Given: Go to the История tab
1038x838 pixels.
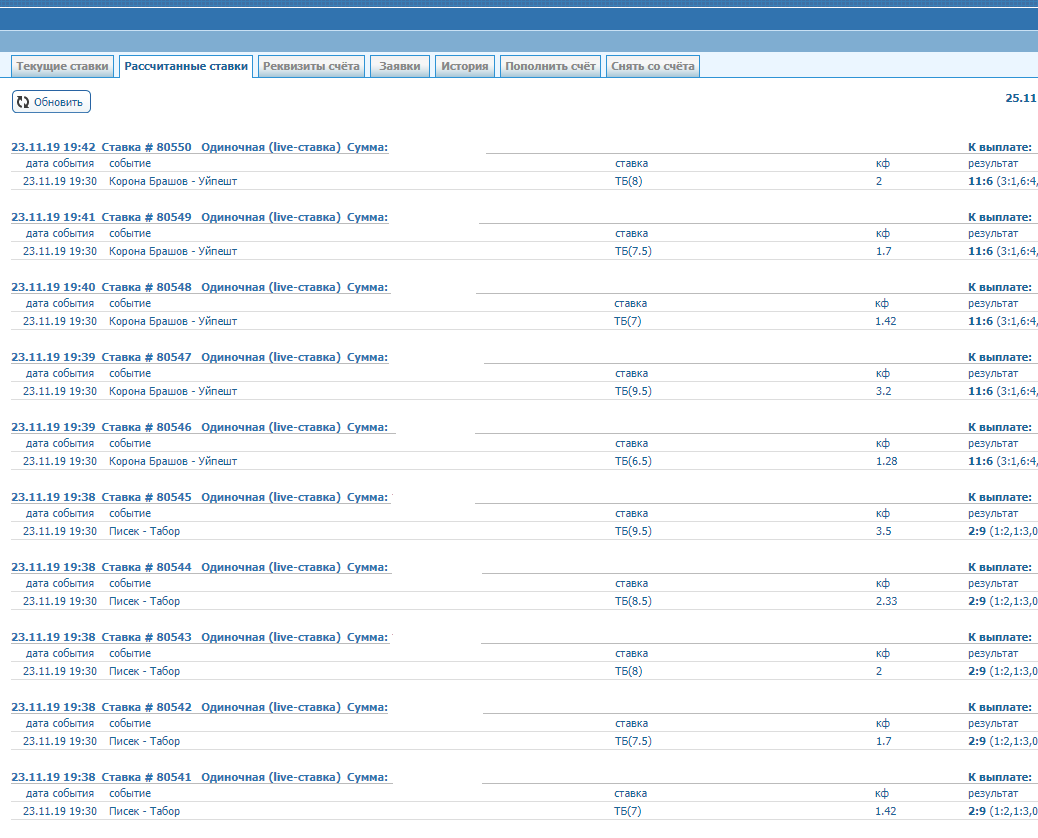Looking at the screenshot, I should [x=465, y=67].
